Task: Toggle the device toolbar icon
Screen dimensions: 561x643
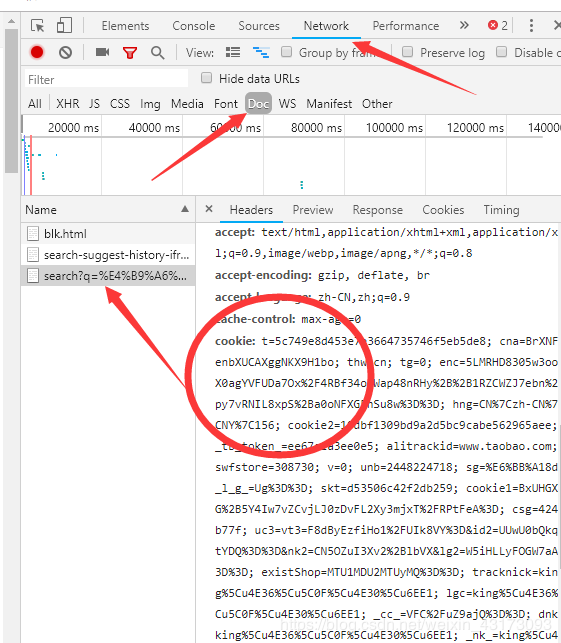Action: (x=64, y=25)
